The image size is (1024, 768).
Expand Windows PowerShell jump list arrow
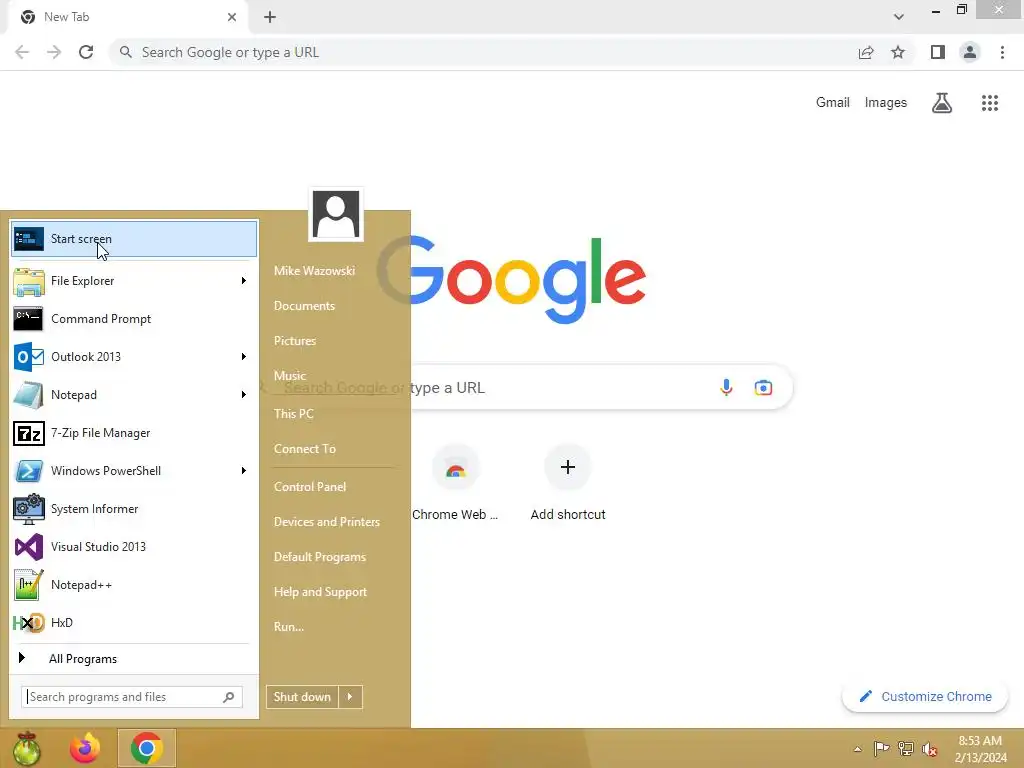(244, 471)
